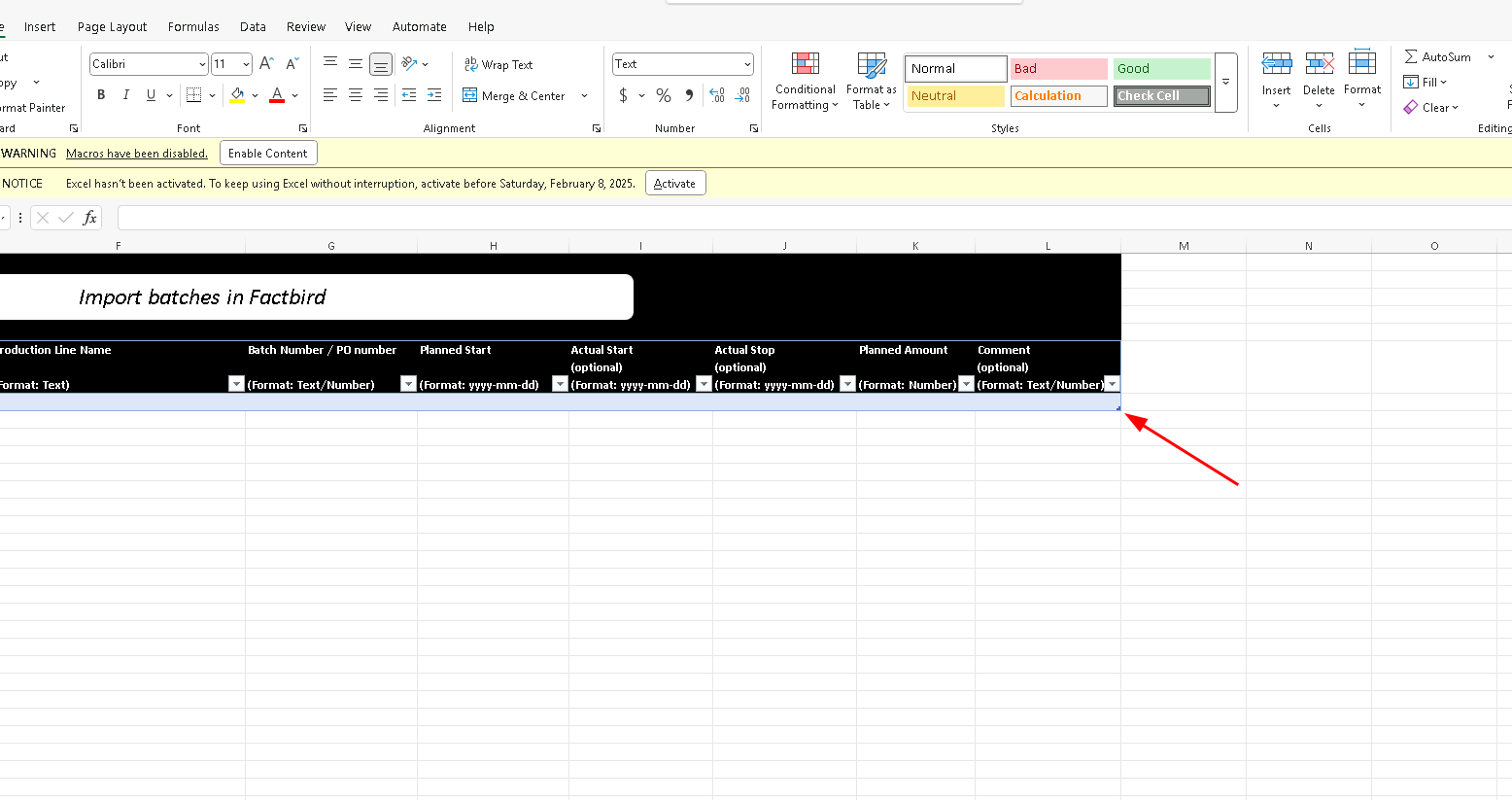Open Conditional Formatting menu
Viewport: 1512px width, 800px height.
pos(805,82)
